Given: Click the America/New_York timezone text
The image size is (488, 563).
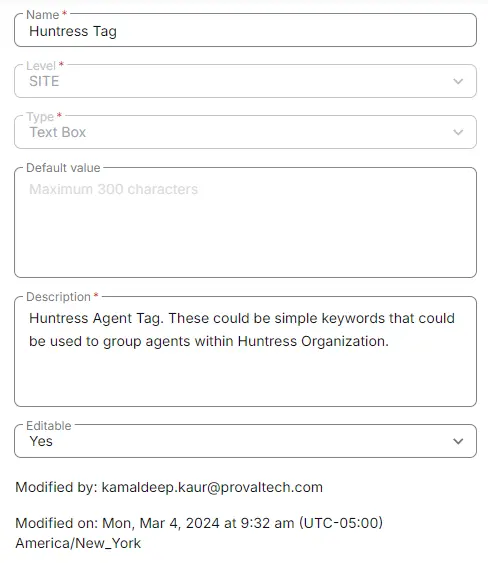Looking at the screenshot, I should 78,543.
